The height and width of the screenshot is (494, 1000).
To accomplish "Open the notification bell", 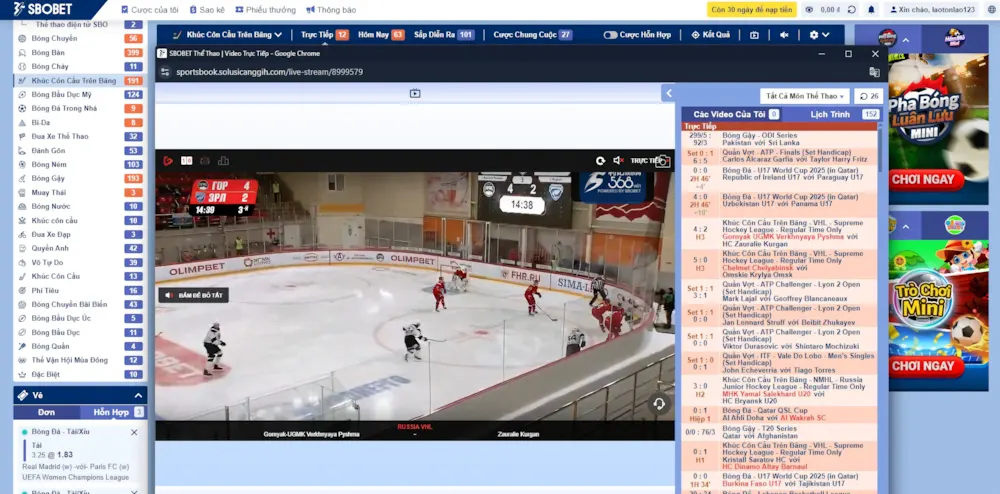I will [x=871, y=10].
